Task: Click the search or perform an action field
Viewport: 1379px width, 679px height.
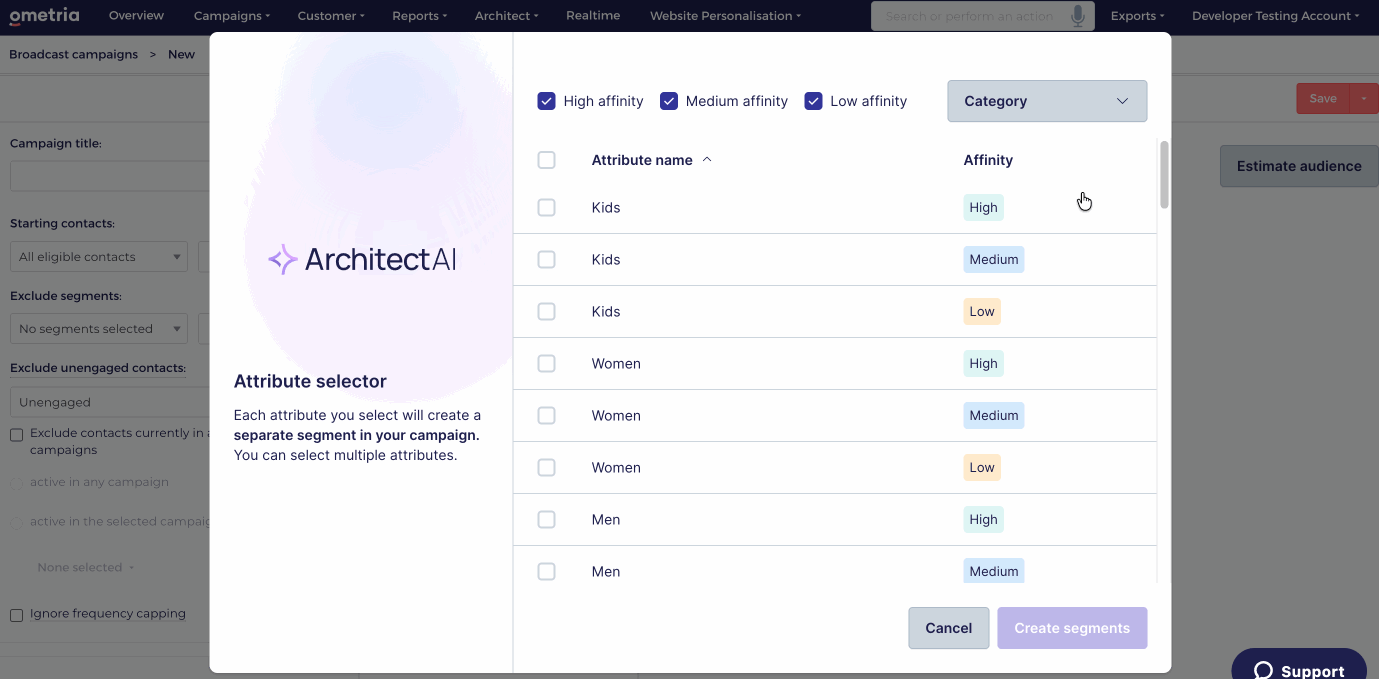Action: tap(983, 16)
